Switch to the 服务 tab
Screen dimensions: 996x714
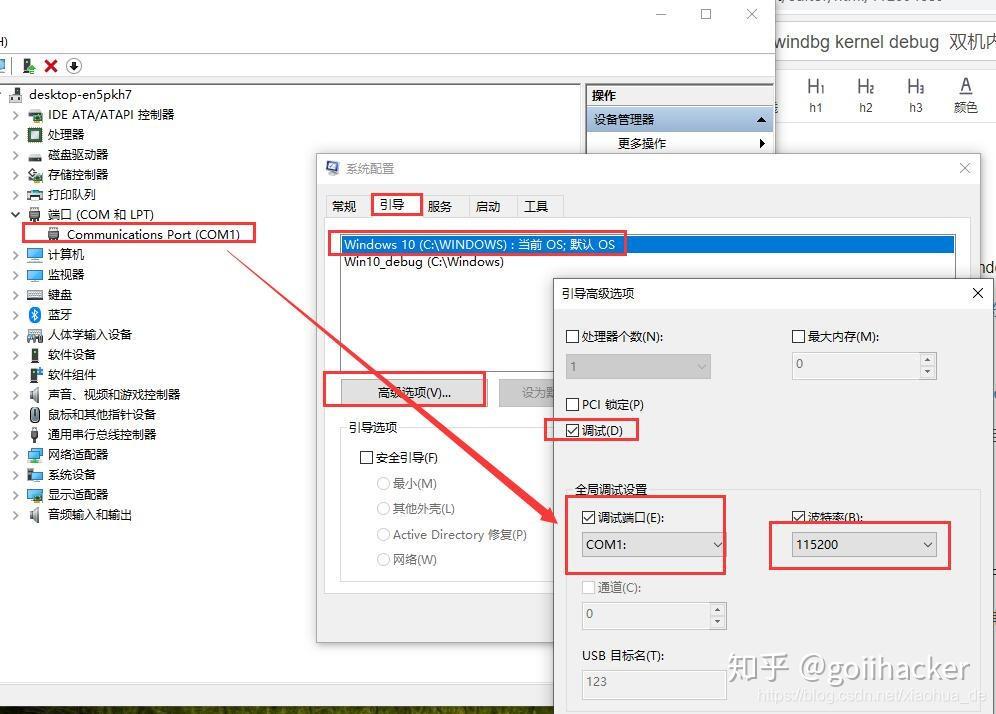click(440, 206)
